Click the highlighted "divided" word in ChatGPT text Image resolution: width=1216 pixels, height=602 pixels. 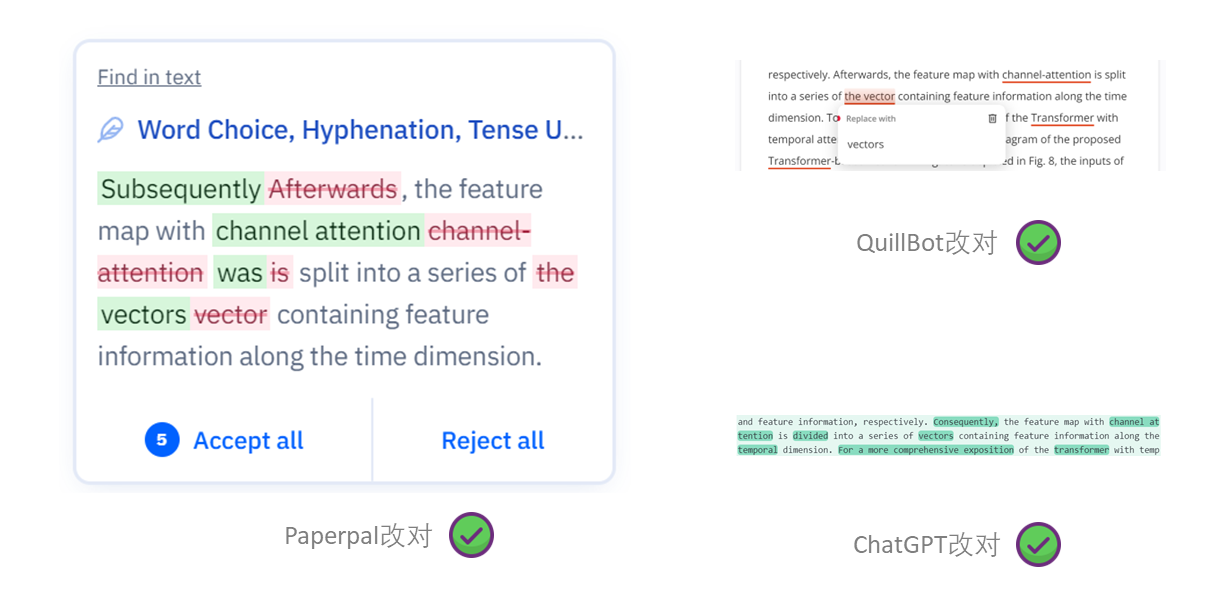pos(810,436)
